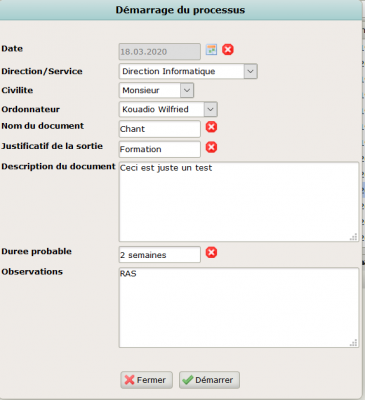Click the Description du document text area

tap(239, 202)
